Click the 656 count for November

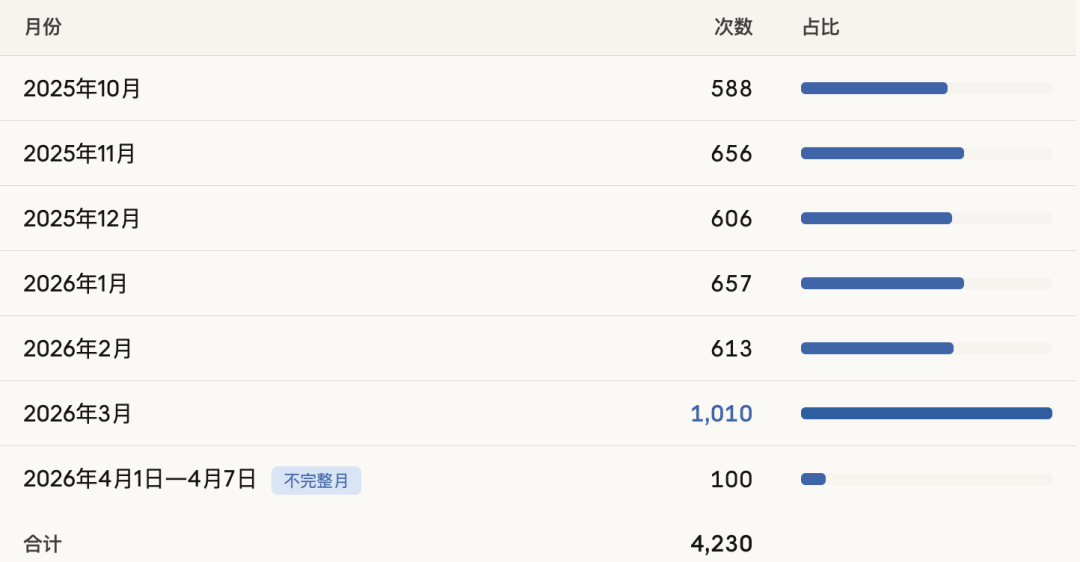coord(731,154)
